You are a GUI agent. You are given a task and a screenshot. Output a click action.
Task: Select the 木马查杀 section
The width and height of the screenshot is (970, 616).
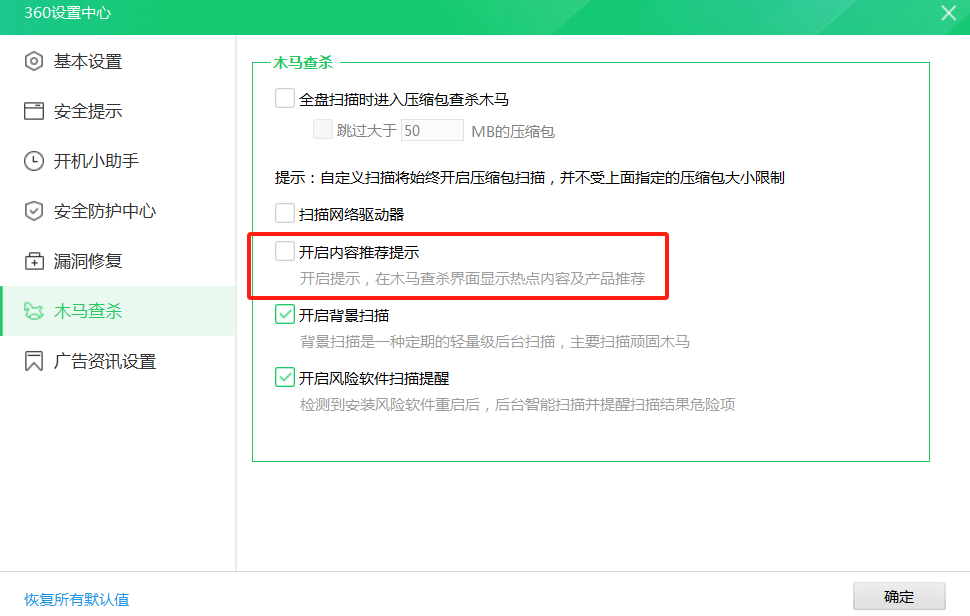(118, 311)
